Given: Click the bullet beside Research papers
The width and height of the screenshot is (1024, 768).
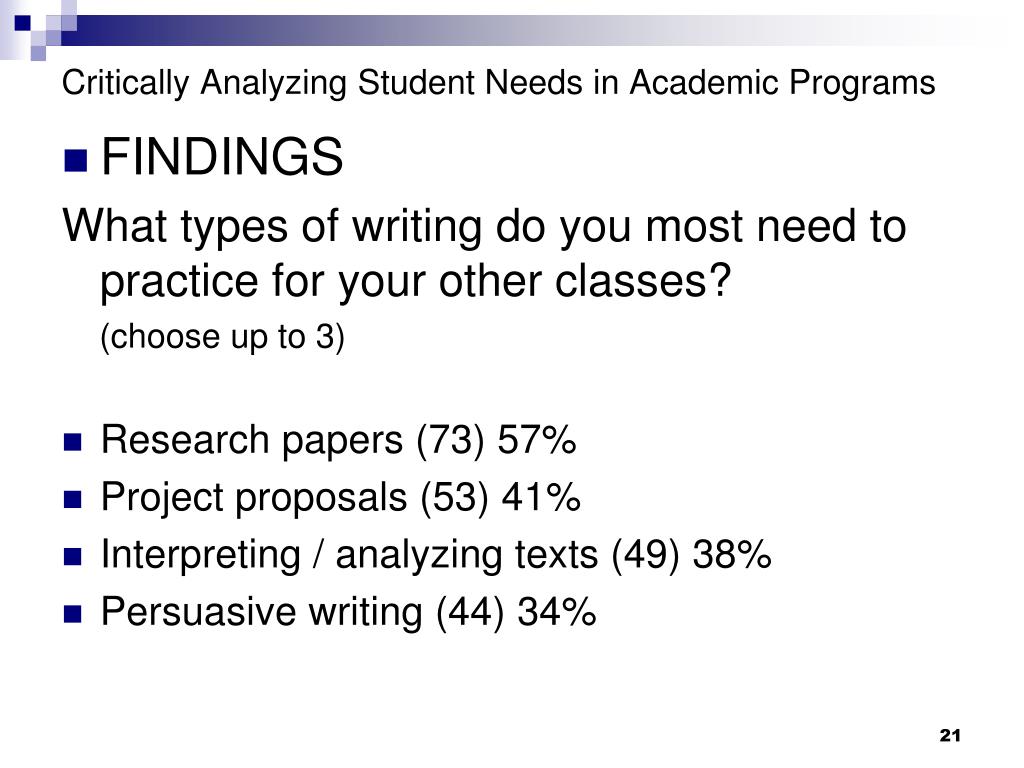Looking at the screenshot, I should click(72, 442).
